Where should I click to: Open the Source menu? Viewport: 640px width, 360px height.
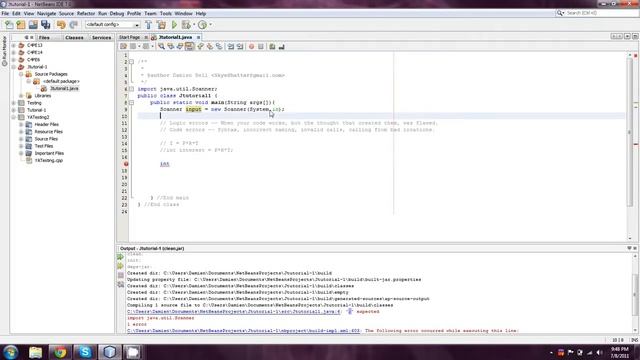(66, 13)
